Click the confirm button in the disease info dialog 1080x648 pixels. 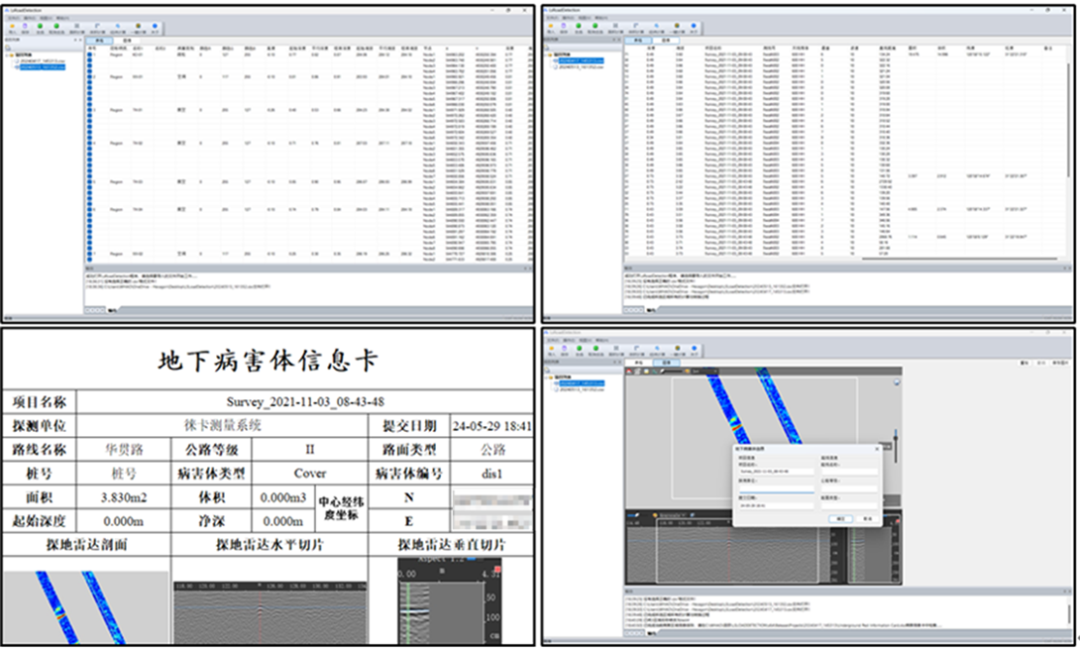842,520
